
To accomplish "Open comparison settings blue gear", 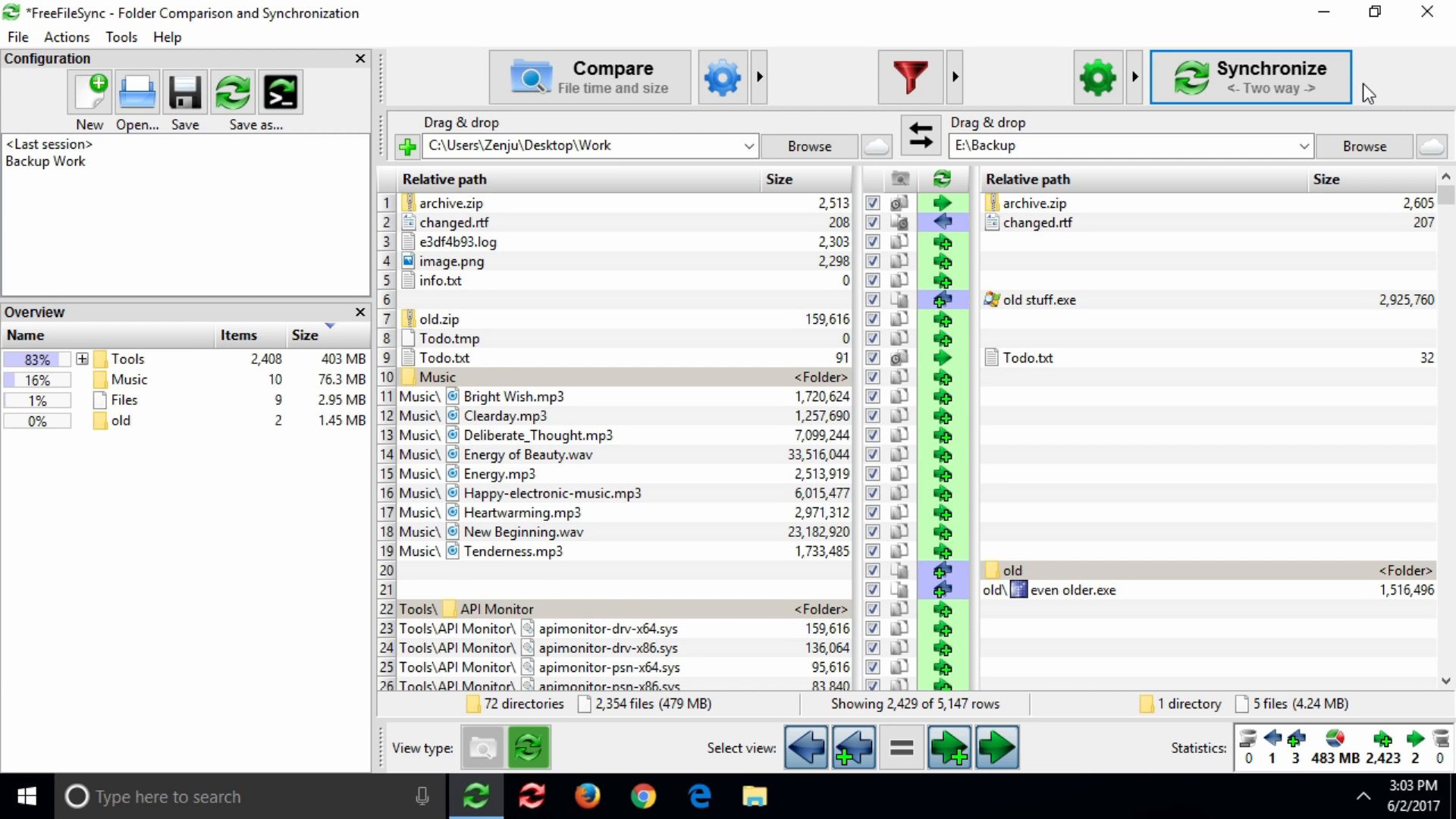I will 723,77.
